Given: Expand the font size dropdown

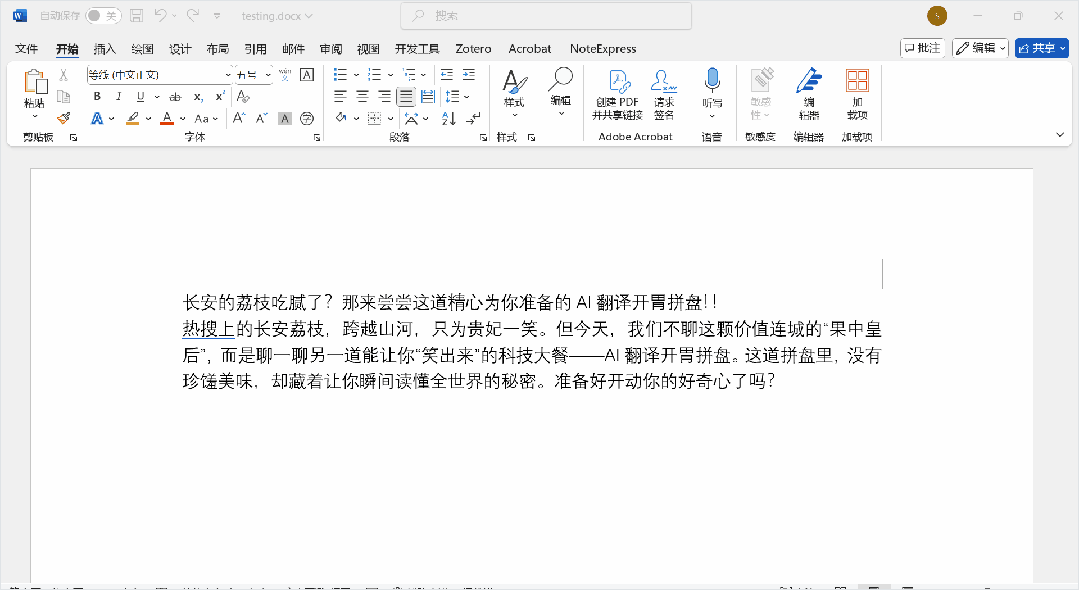Looking at the screenshot, I should 267,75.
